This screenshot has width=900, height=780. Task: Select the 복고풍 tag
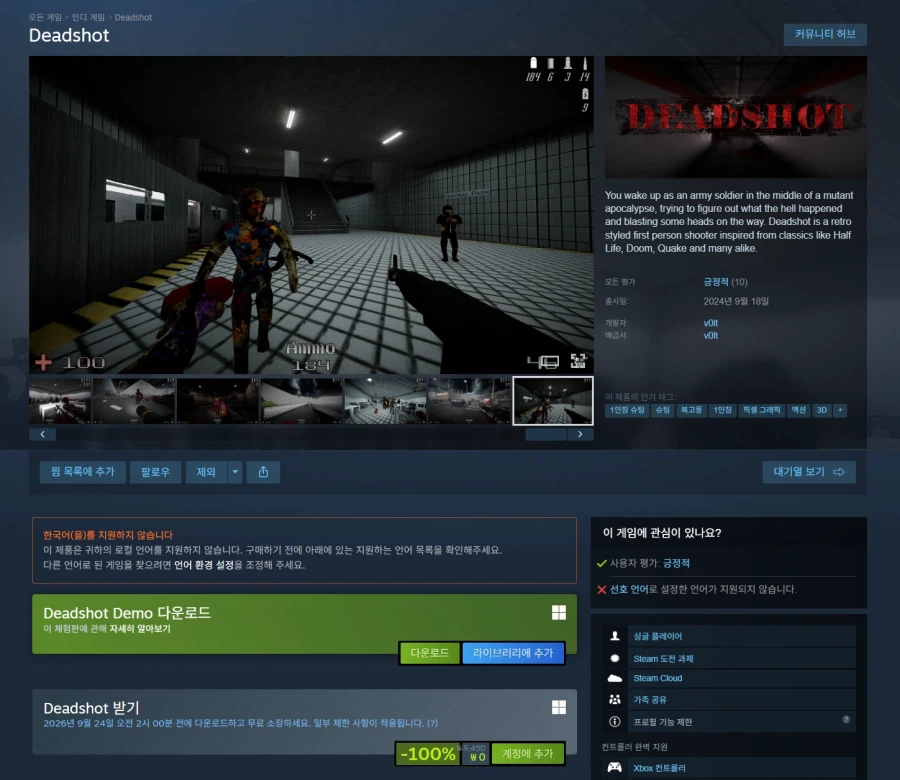pyautogui.click(x=691, y=410)
